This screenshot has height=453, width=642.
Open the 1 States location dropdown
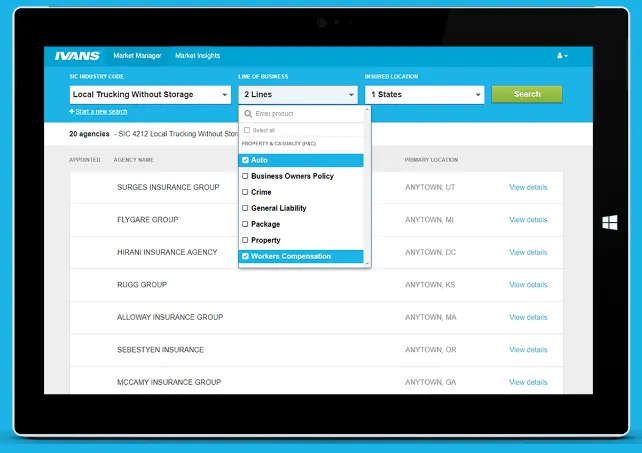pyautogui.click(x=425, y=95)
